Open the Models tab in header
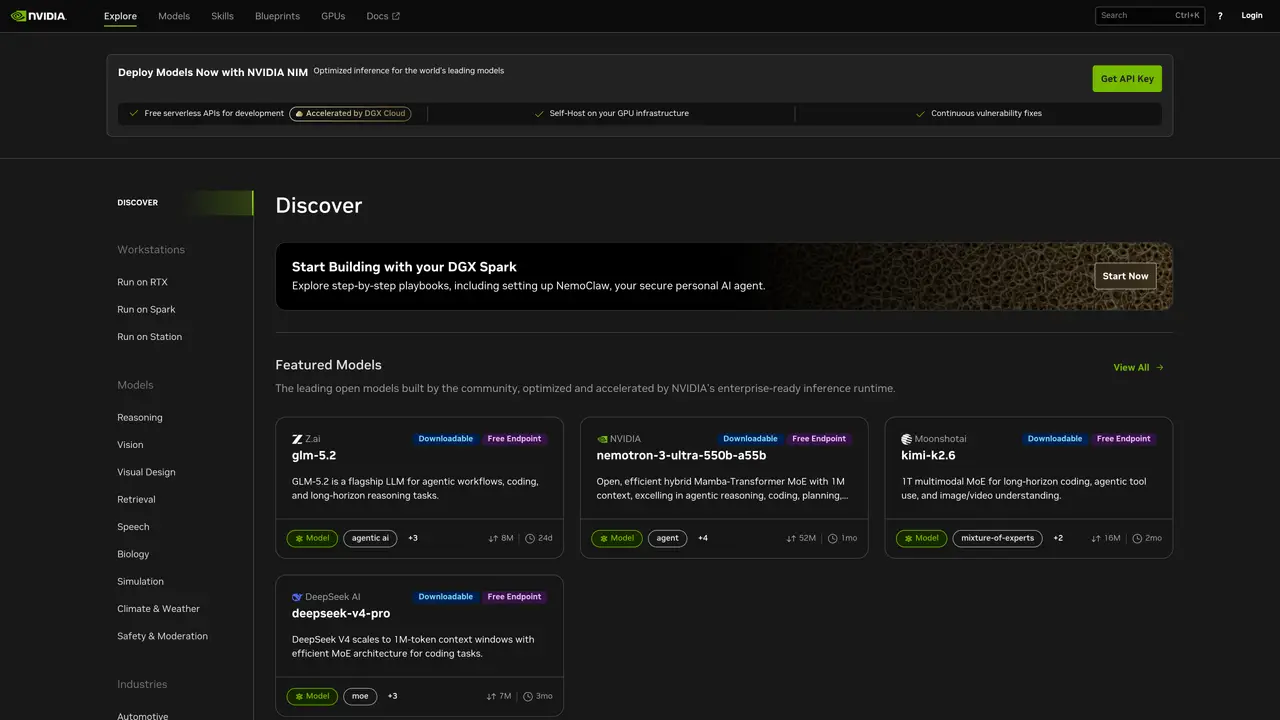 [x=174, y=16]
